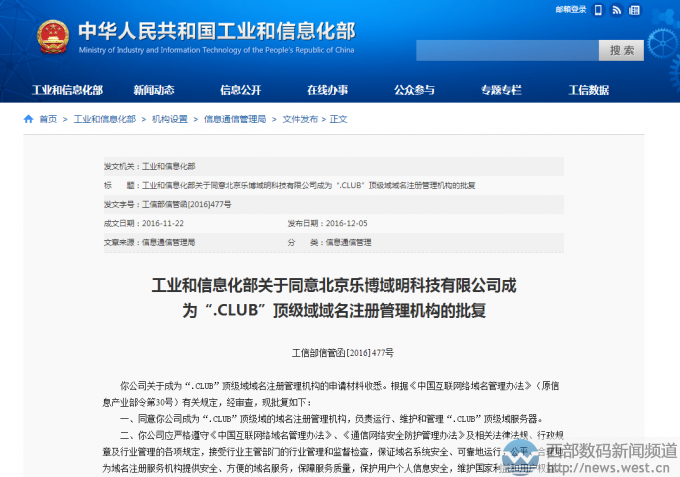Click the search input field
Viewport: 680px width, 477px height.
coord(507,50)
